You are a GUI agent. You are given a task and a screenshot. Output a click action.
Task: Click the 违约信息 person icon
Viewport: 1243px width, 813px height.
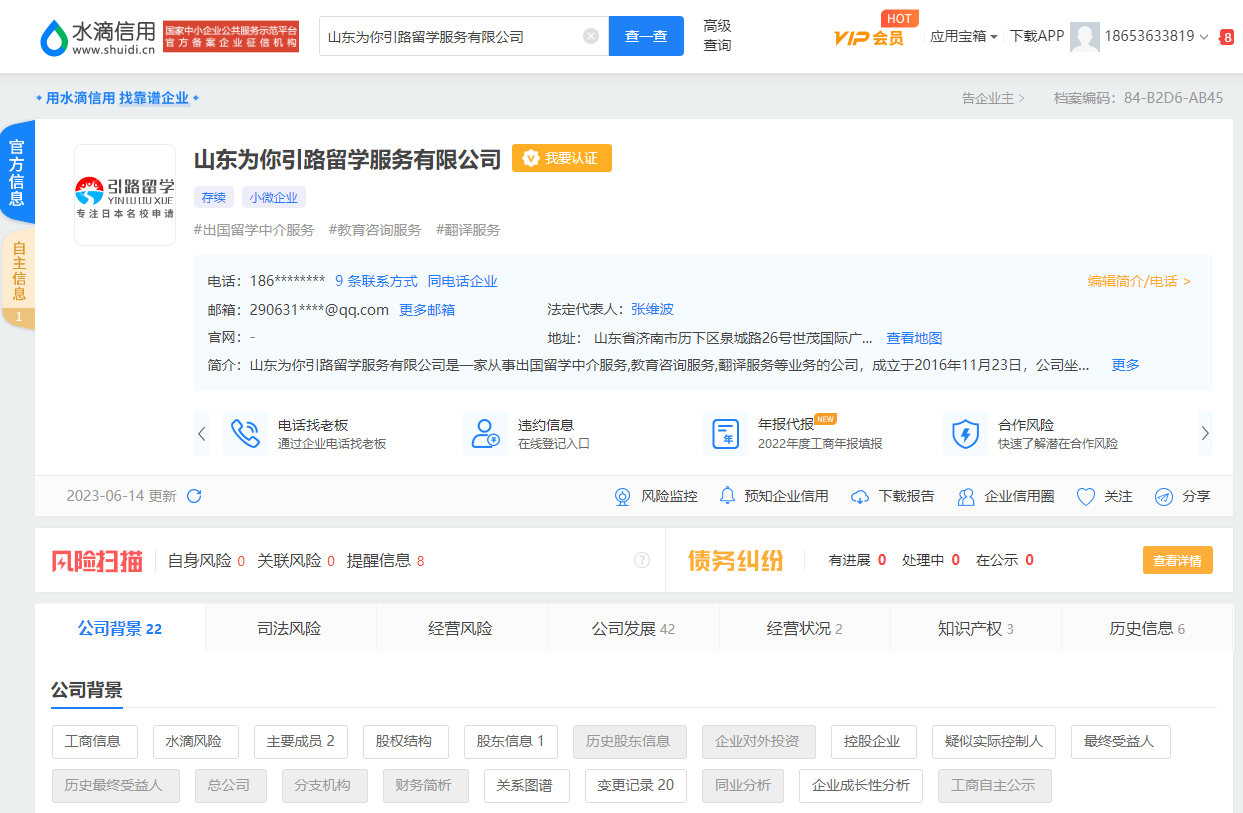click(x=485, y=434)
